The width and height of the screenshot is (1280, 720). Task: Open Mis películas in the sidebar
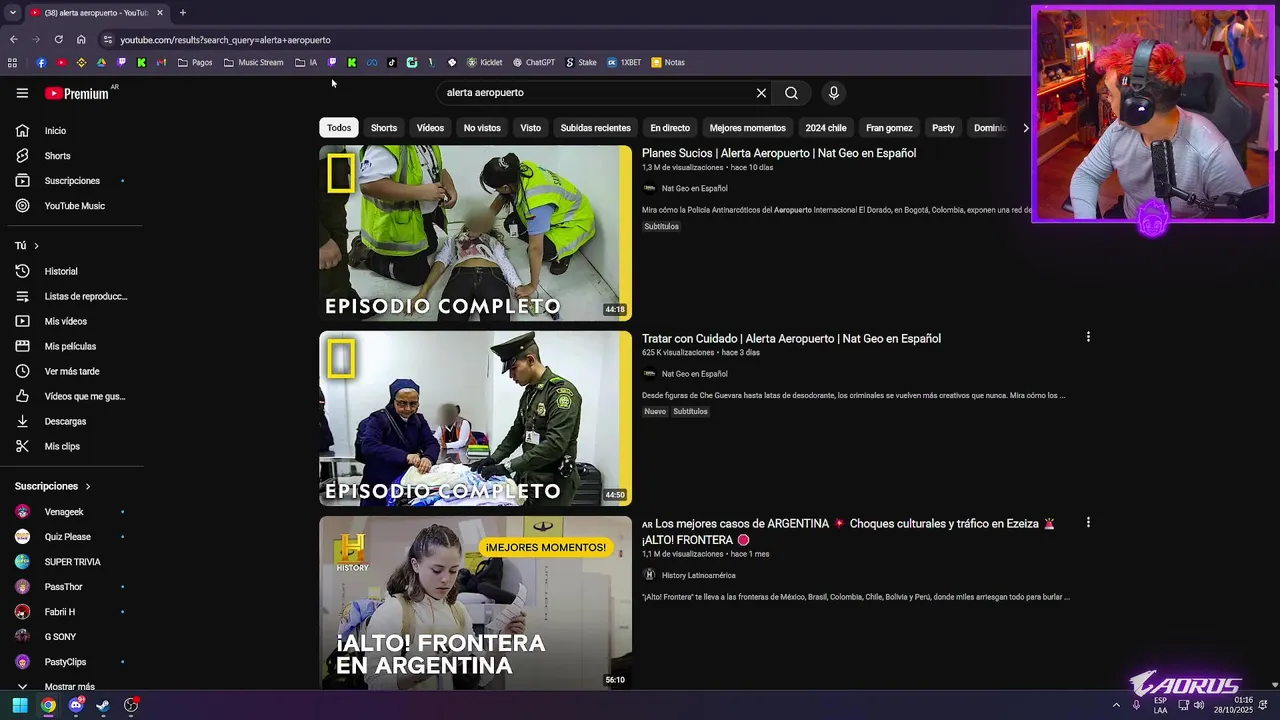click(72, 346)
